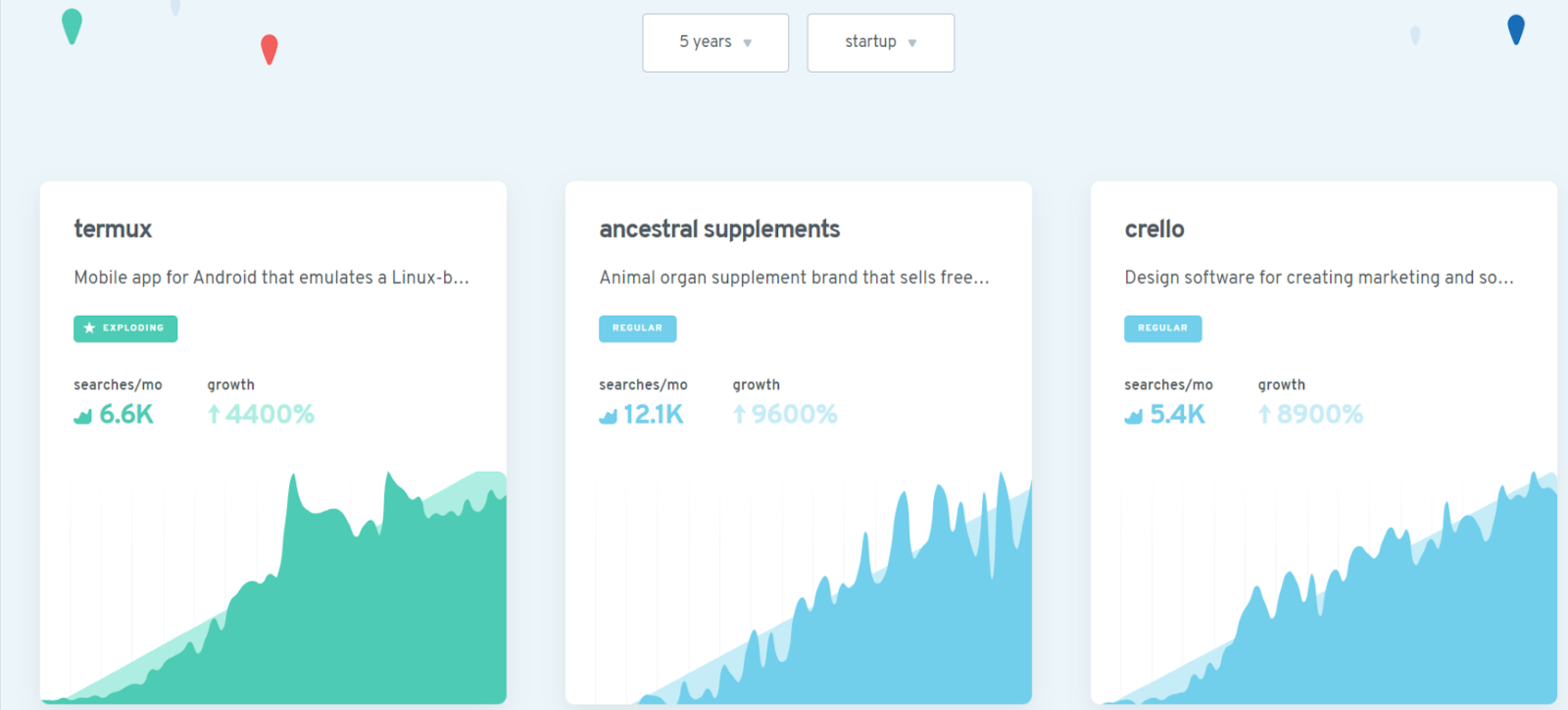Image resolution: width=1568 pixels, height=710 pixels.
Task: Click the up arrow next to 8900% growth
Action: pos(1264,415)
